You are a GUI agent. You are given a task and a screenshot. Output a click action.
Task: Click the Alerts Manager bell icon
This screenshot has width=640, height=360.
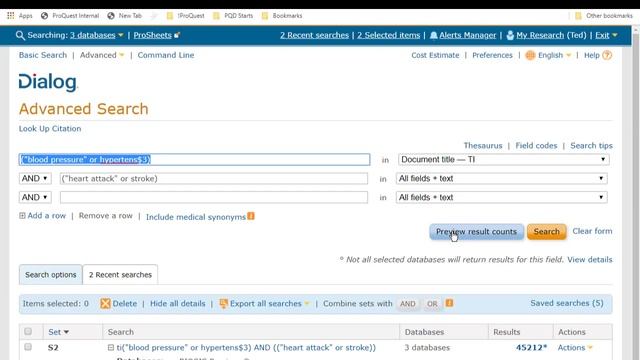(433, 36)
